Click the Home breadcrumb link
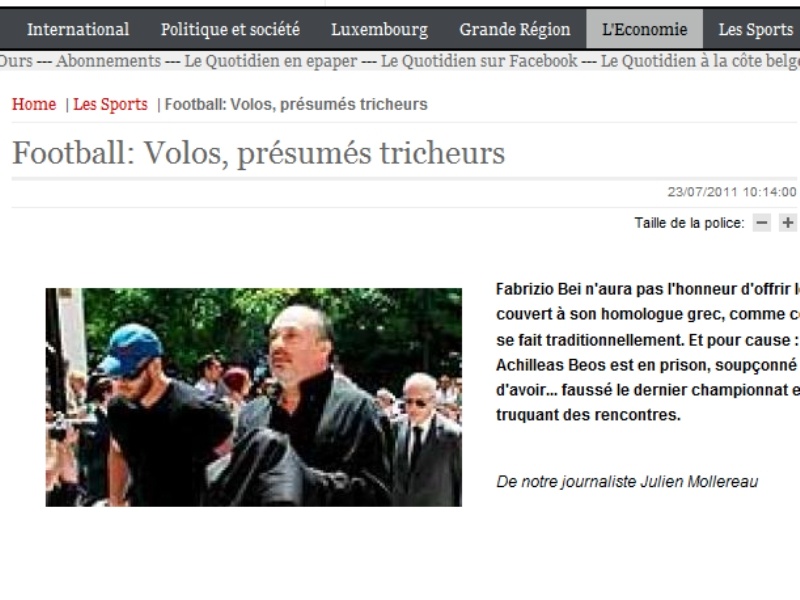The width and height of the screenshot is (800, 600). coord(34,104)
